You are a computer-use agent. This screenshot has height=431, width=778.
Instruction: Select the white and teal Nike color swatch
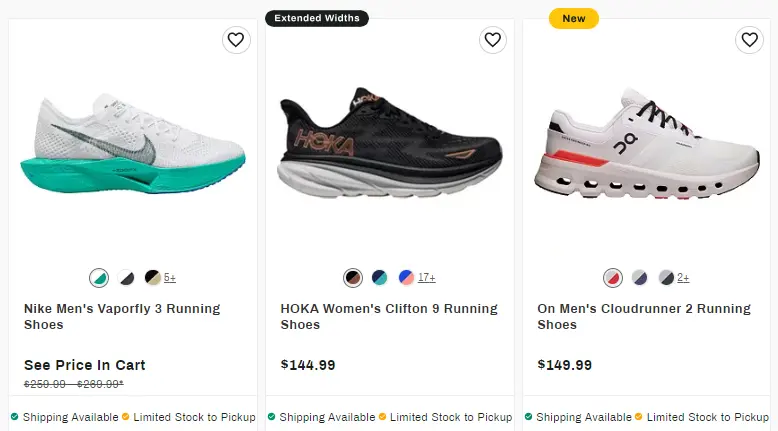(x=99, y=278)
